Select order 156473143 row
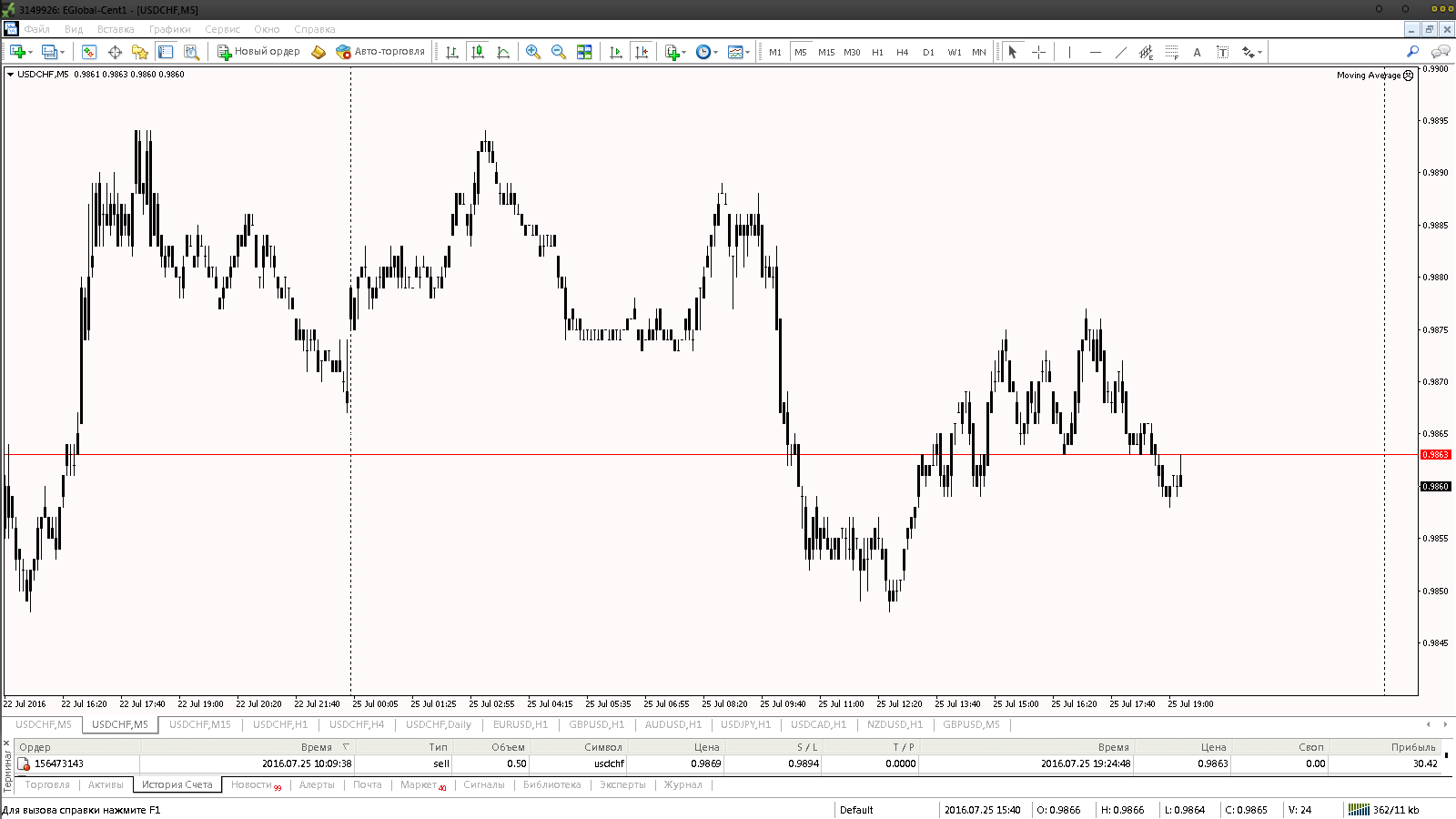 pos(728,763)
